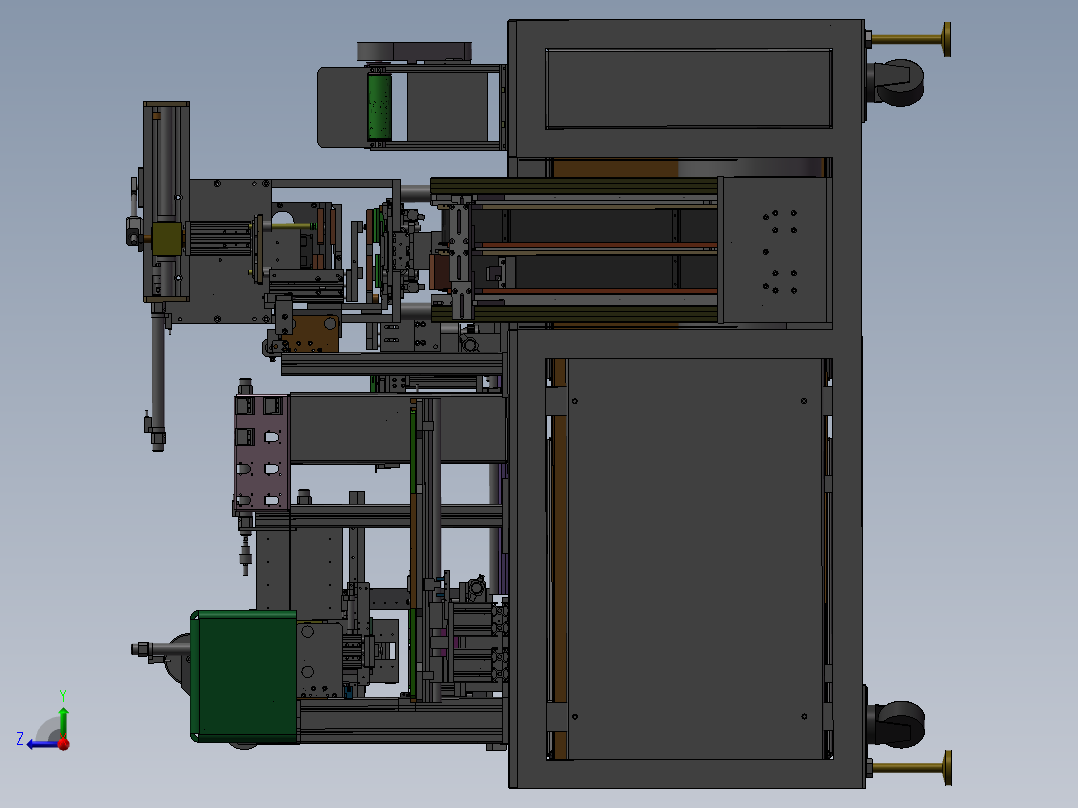Select the plate with bolt-hole pattern on the cabinet
Viewport: 1078px width, 808px height.
[x=775, y=250]
